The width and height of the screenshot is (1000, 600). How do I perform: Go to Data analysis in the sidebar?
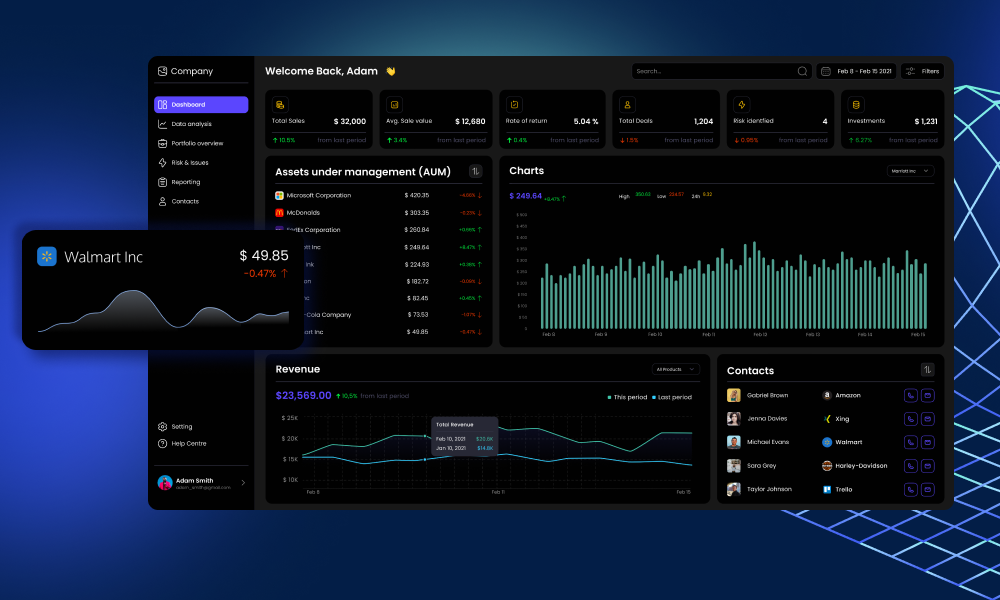pyautogui.click(x=191, y=124)
